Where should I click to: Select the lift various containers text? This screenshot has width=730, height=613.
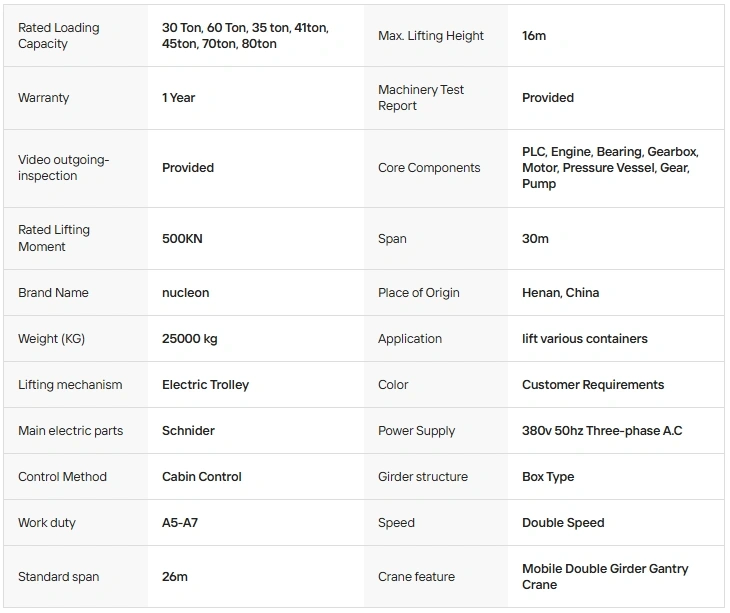coord(585,339)
